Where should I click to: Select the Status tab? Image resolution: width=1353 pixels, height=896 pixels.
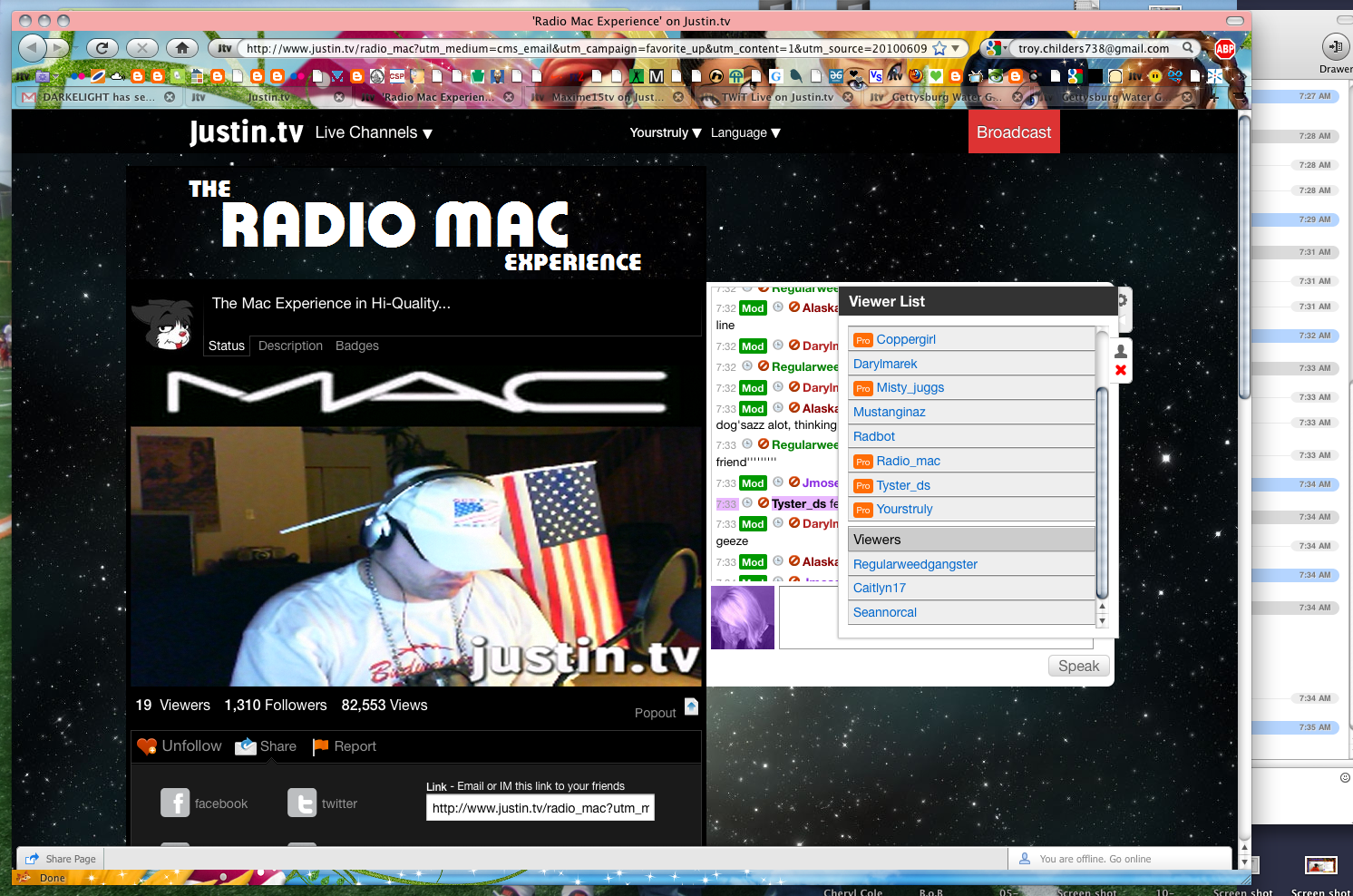[227, 346]
